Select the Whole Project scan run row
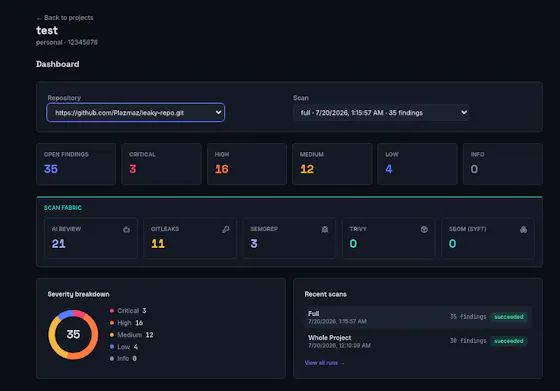Viewport: 560px width, 391px height. (418, 341)
